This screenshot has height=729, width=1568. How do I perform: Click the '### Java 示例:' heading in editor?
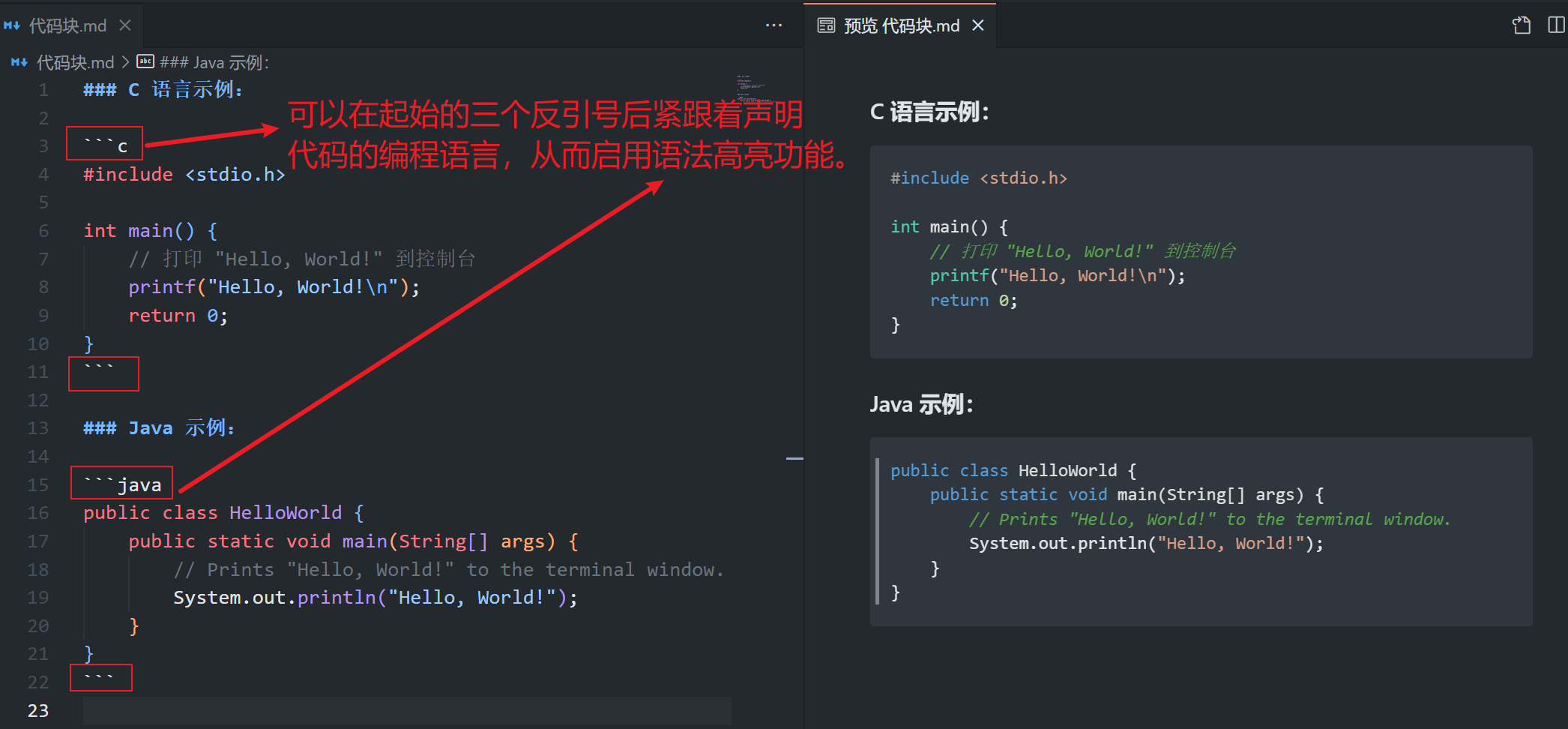coord(159,428)
